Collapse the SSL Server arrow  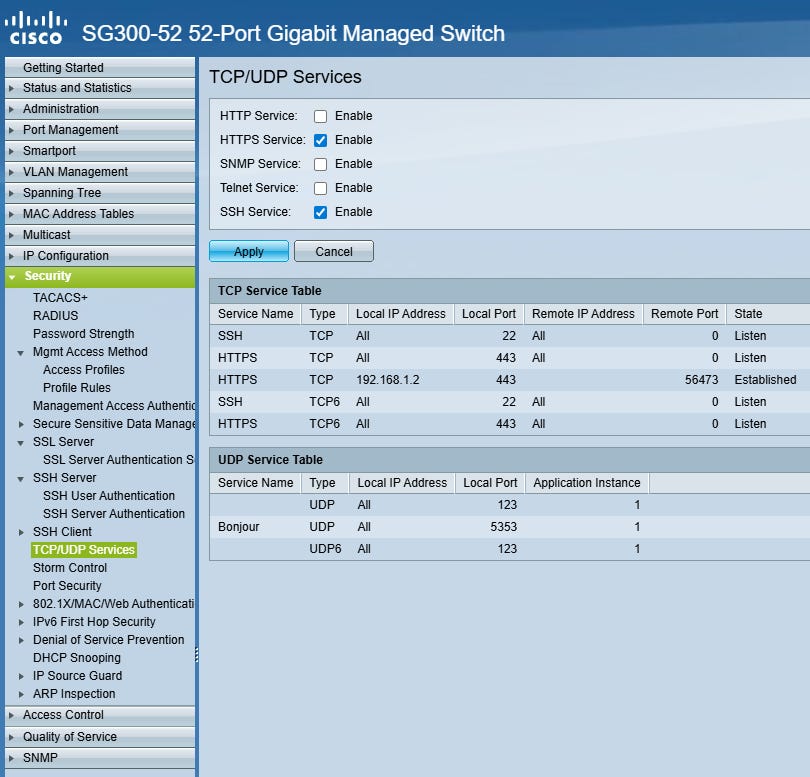coord(21,443)
